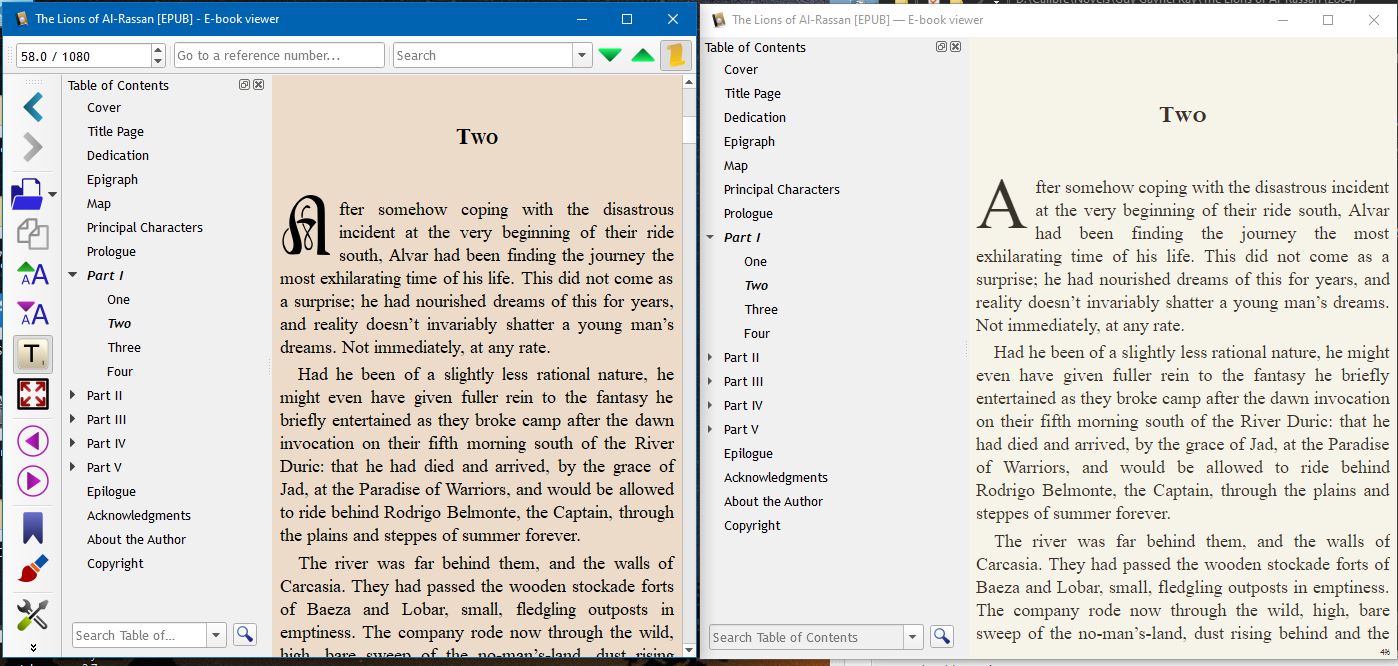Screen dimensions: 1398x666
Task: Open Preferences via wrench and screwdriver icon
Action: pyautogui.click(x=33, y=614)
